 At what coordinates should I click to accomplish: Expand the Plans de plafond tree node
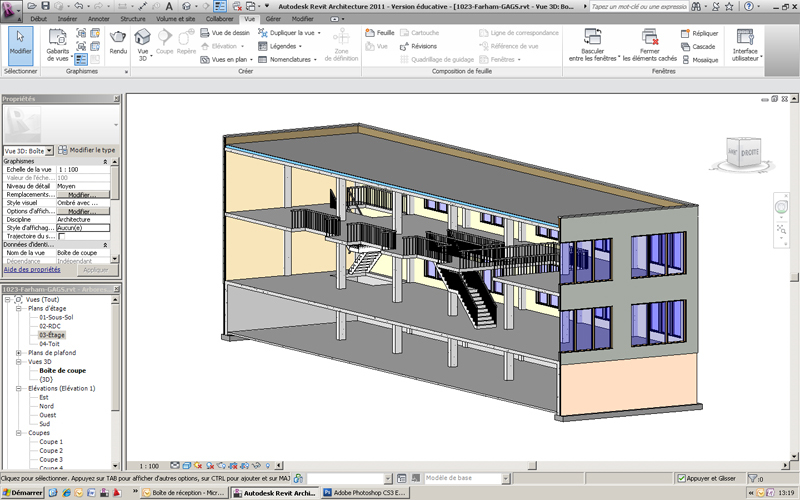18,353
